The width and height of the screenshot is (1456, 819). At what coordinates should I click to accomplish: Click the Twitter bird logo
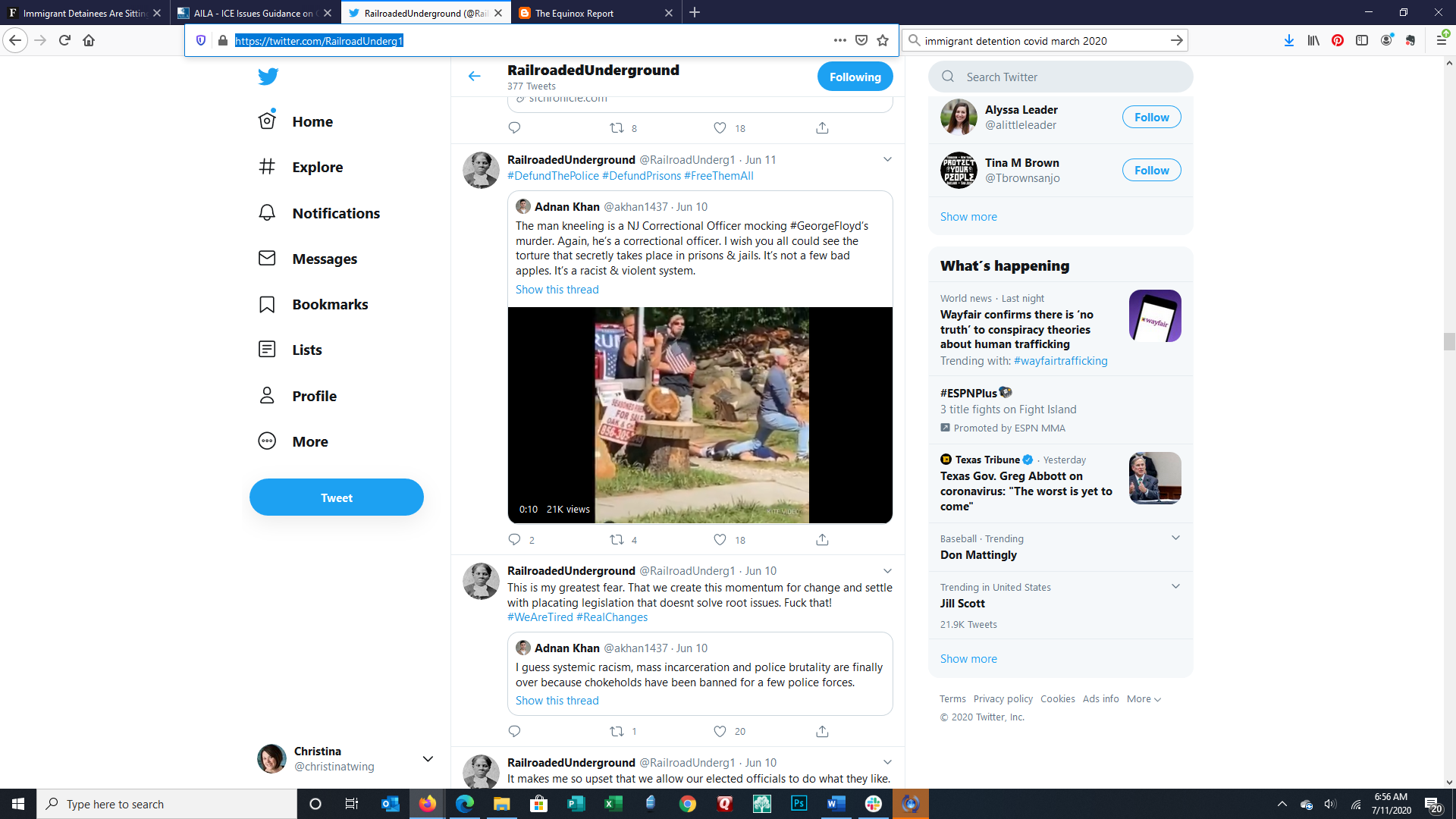268,76
